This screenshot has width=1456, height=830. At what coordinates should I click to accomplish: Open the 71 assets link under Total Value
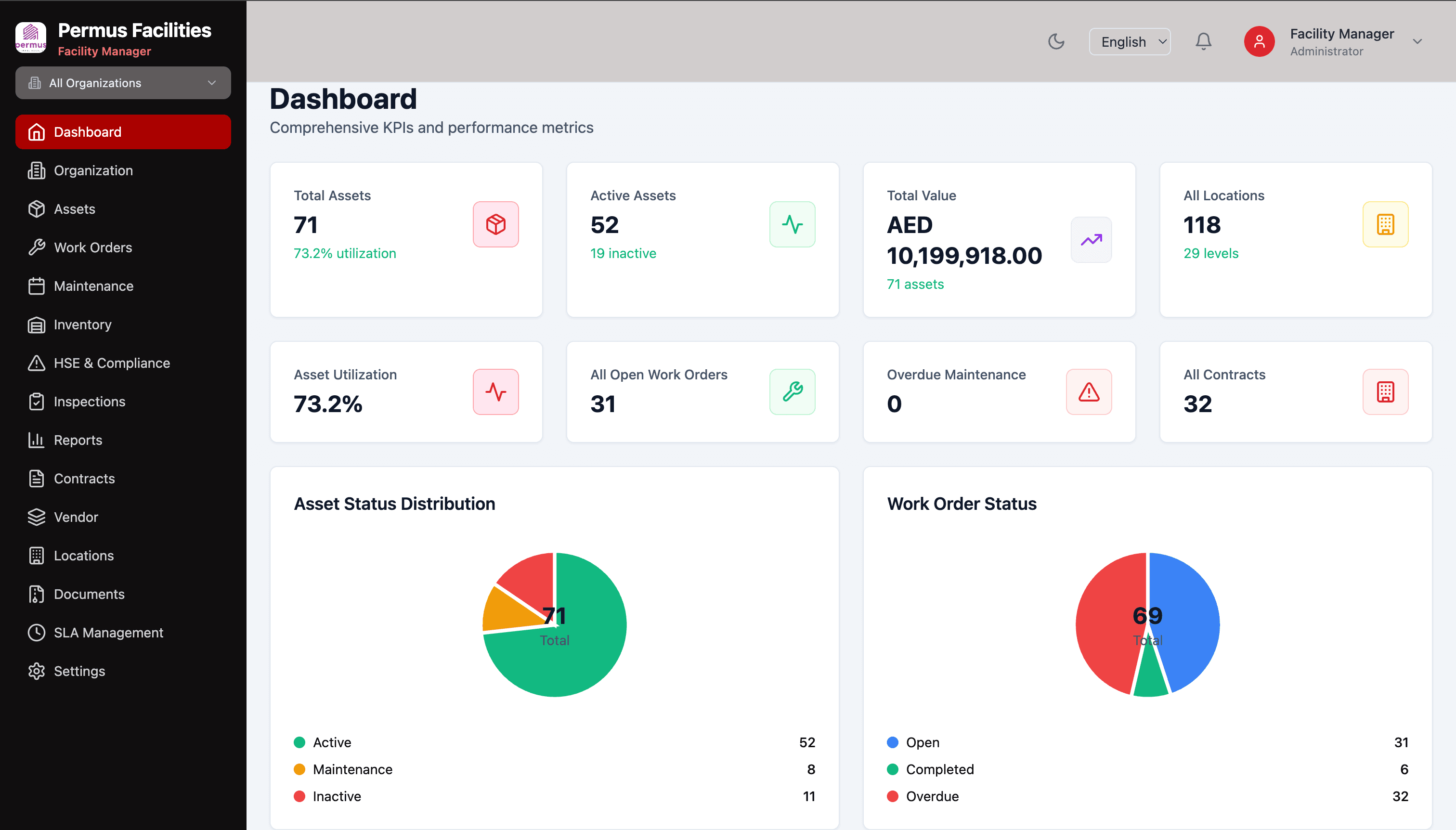914,284
